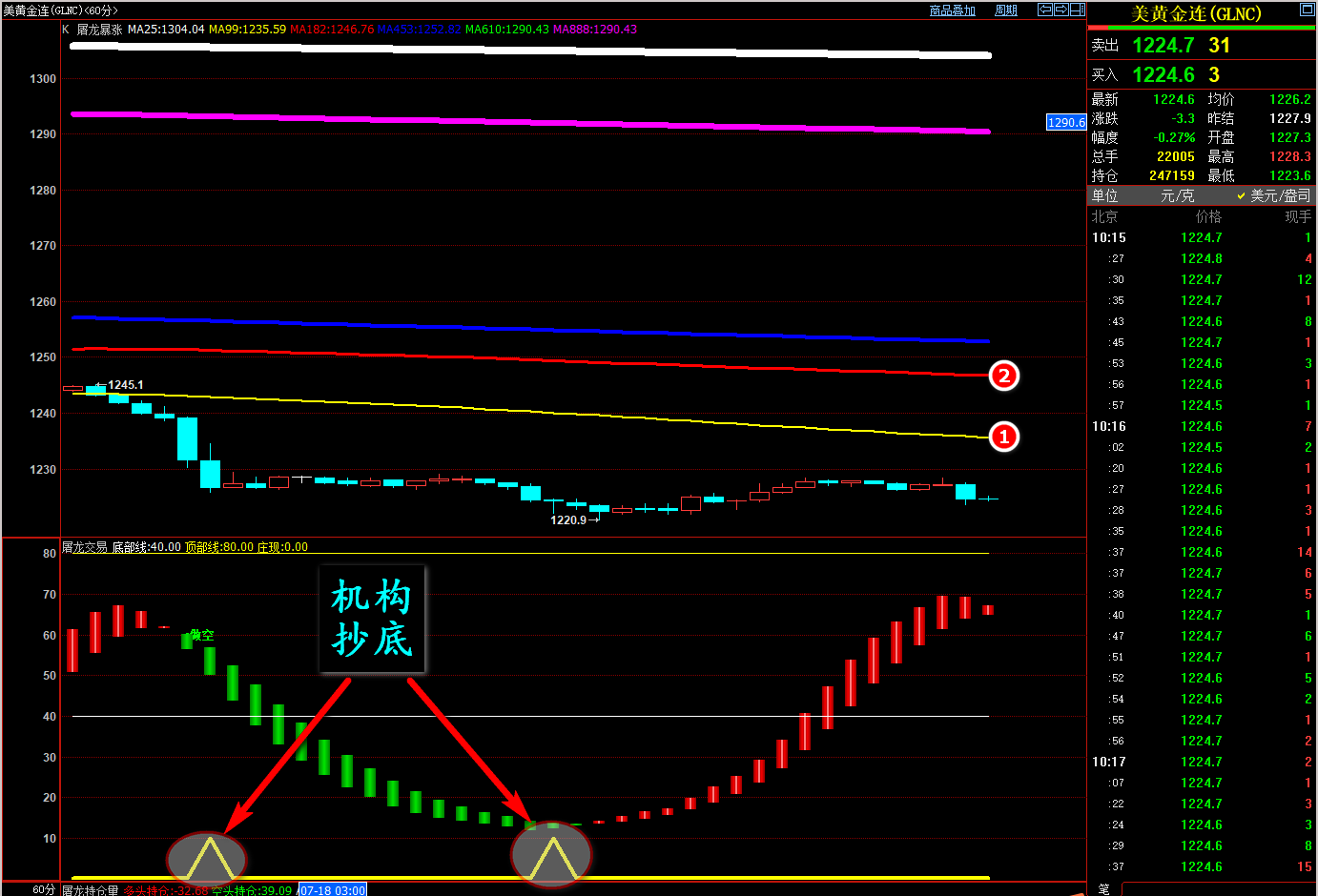1318x896 pixels.
Task: Click the 07-18 03:00 time marker
Action: click(x=332, y=890)
